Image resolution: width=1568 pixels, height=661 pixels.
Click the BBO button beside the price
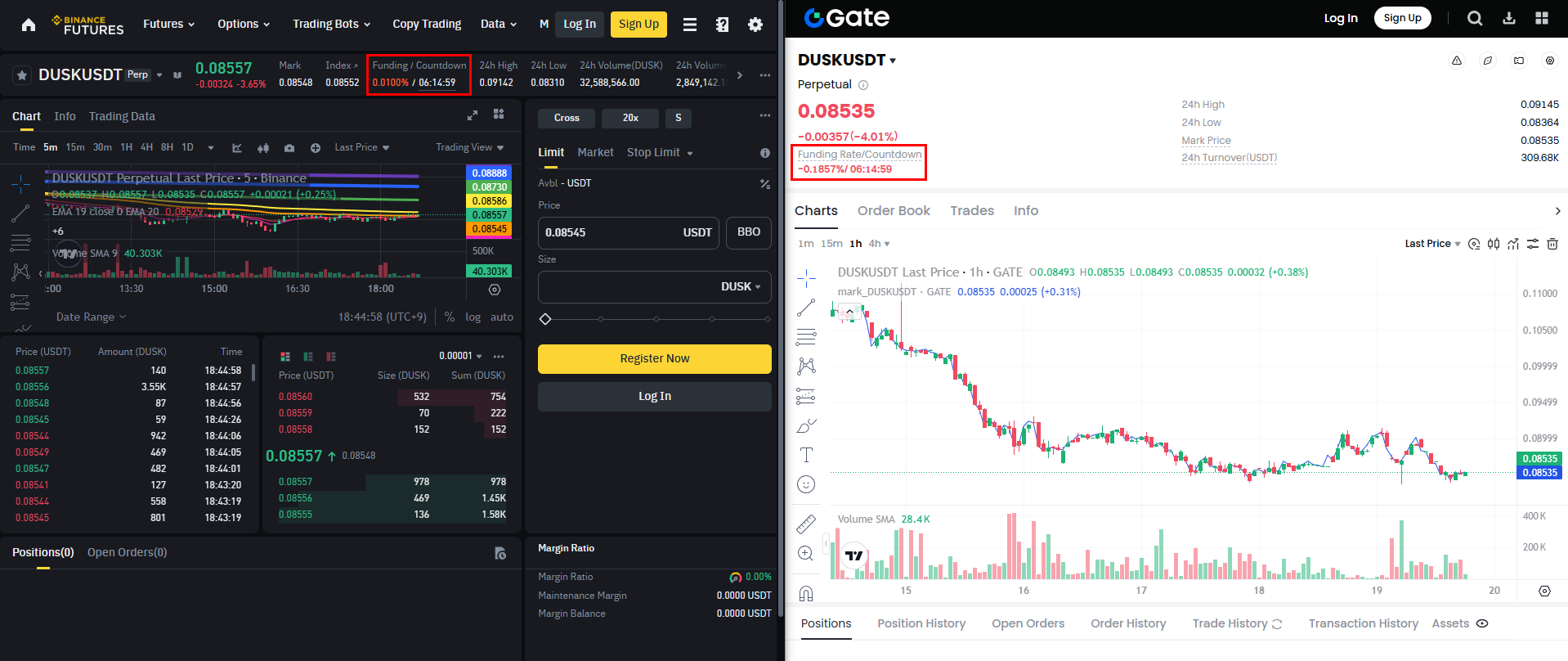tap(748, 232)
